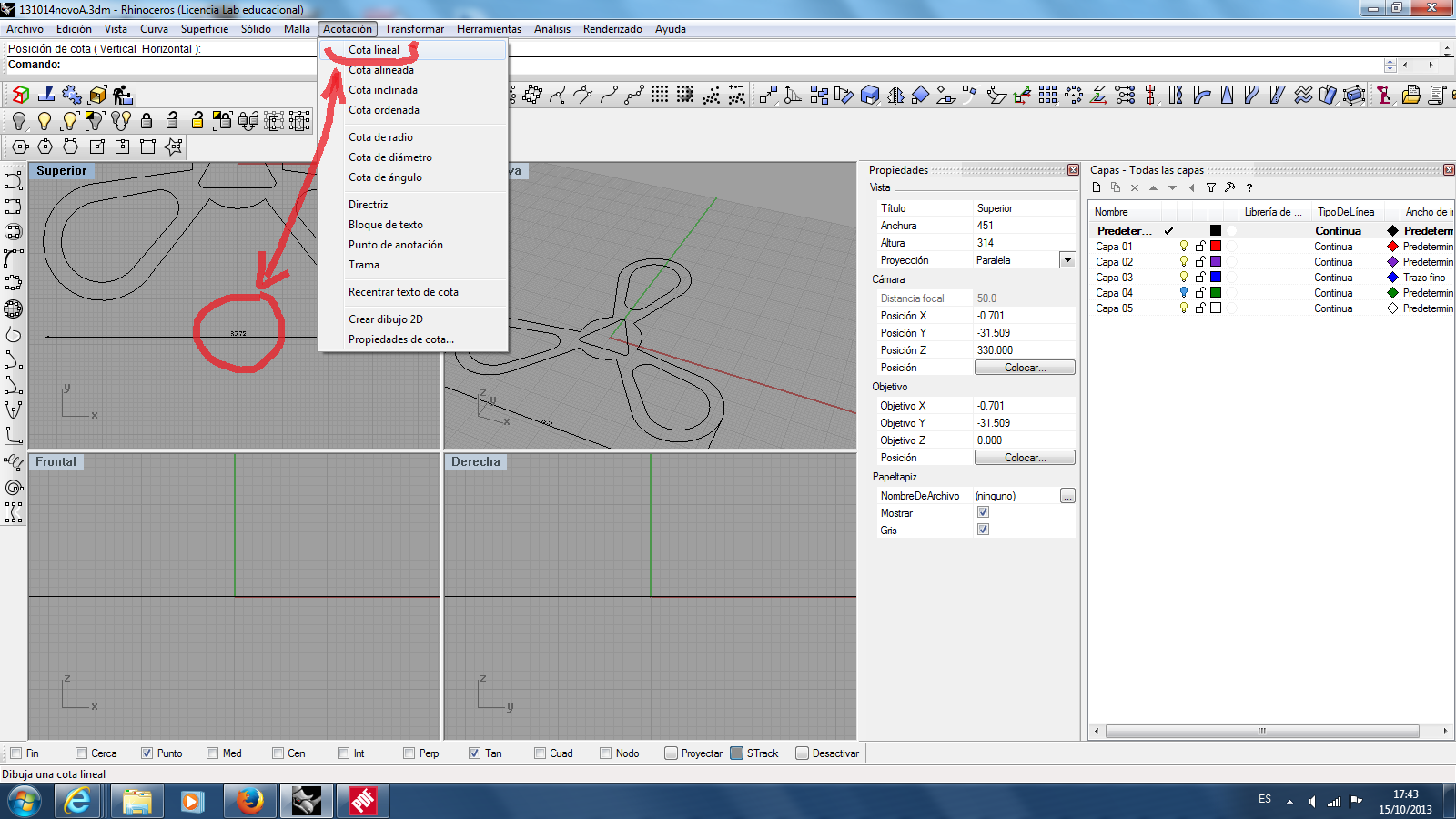
Task: Click the Cage edit box icon
Action: click(1354, 95)
